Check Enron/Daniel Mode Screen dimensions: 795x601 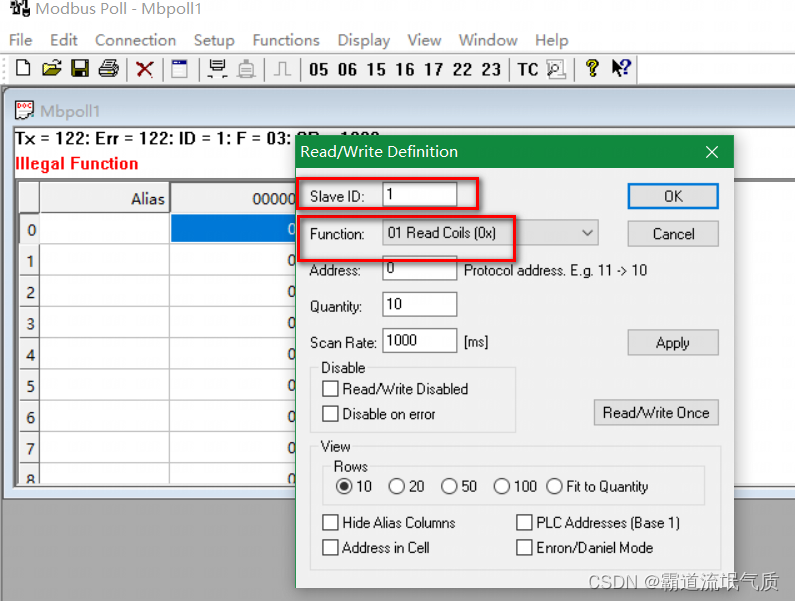click(x=524, y=548)
